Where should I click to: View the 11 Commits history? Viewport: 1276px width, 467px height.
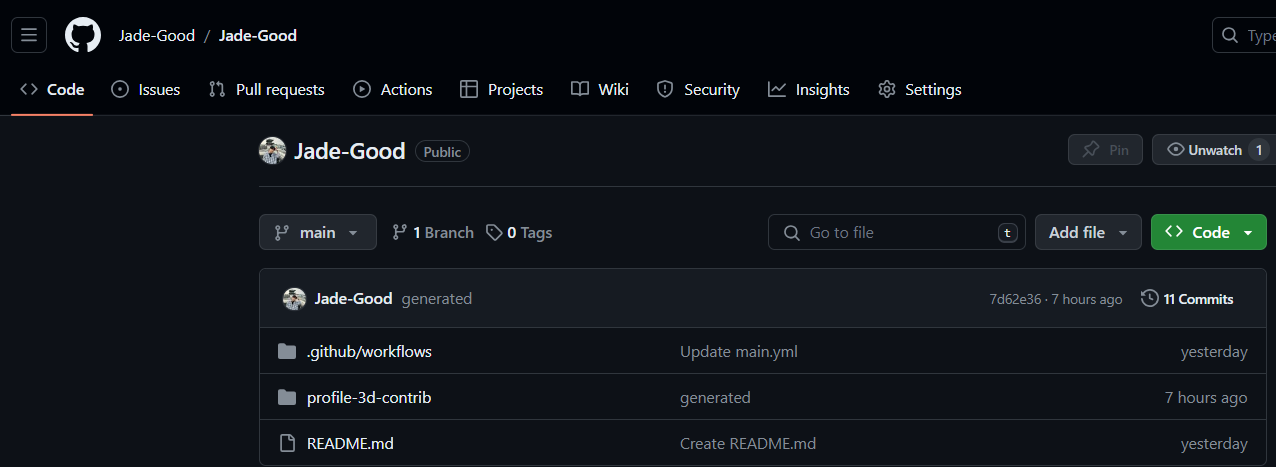coord(1187,299)
